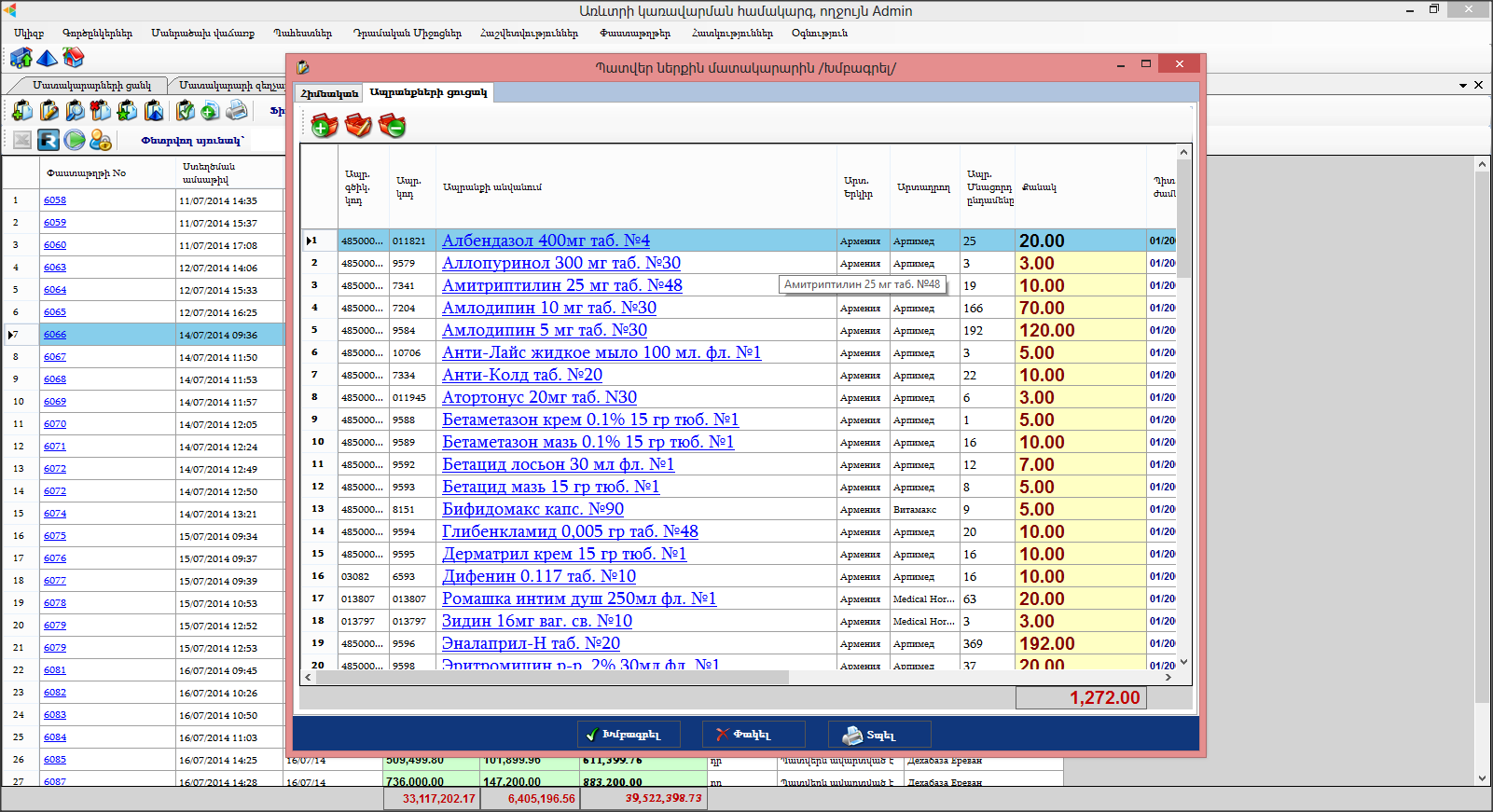Click the Ապրանքի անվանում column header
The height and width of the screenshot is (812, 1493).
point(637,187)
